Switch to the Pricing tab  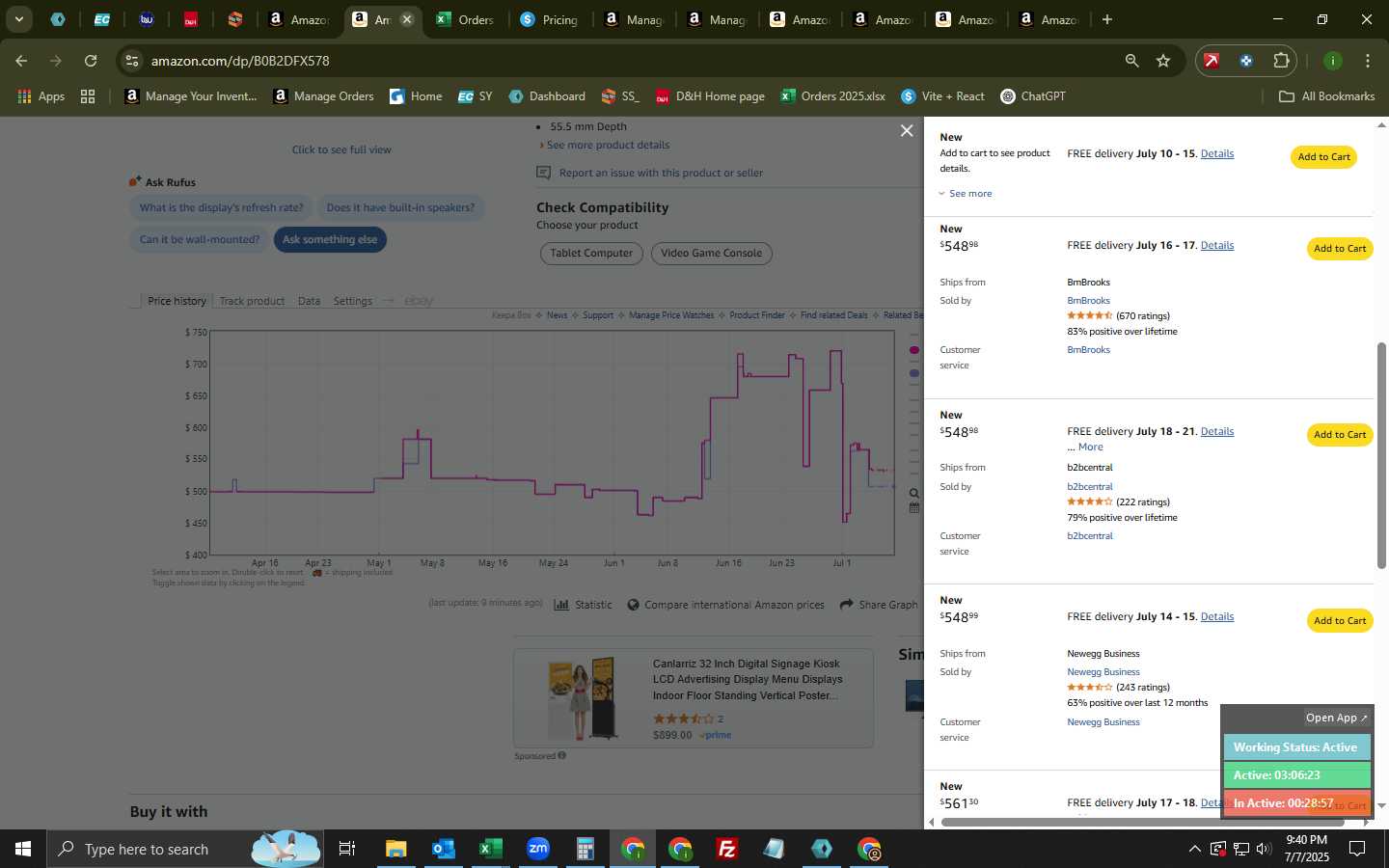click(x=549, y=19)
